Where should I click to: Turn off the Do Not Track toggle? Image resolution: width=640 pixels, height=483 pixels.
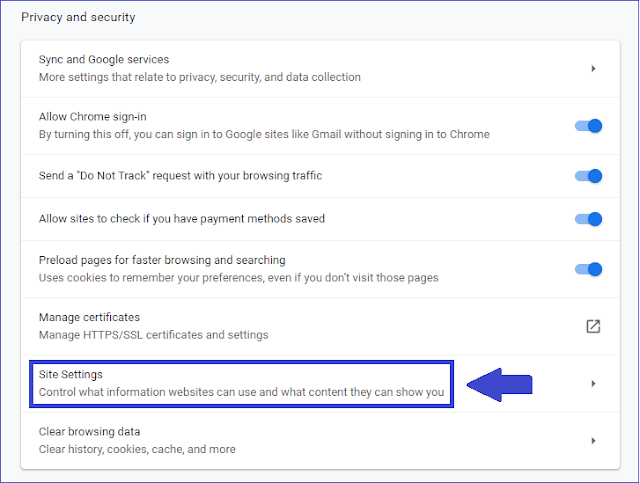589,176
